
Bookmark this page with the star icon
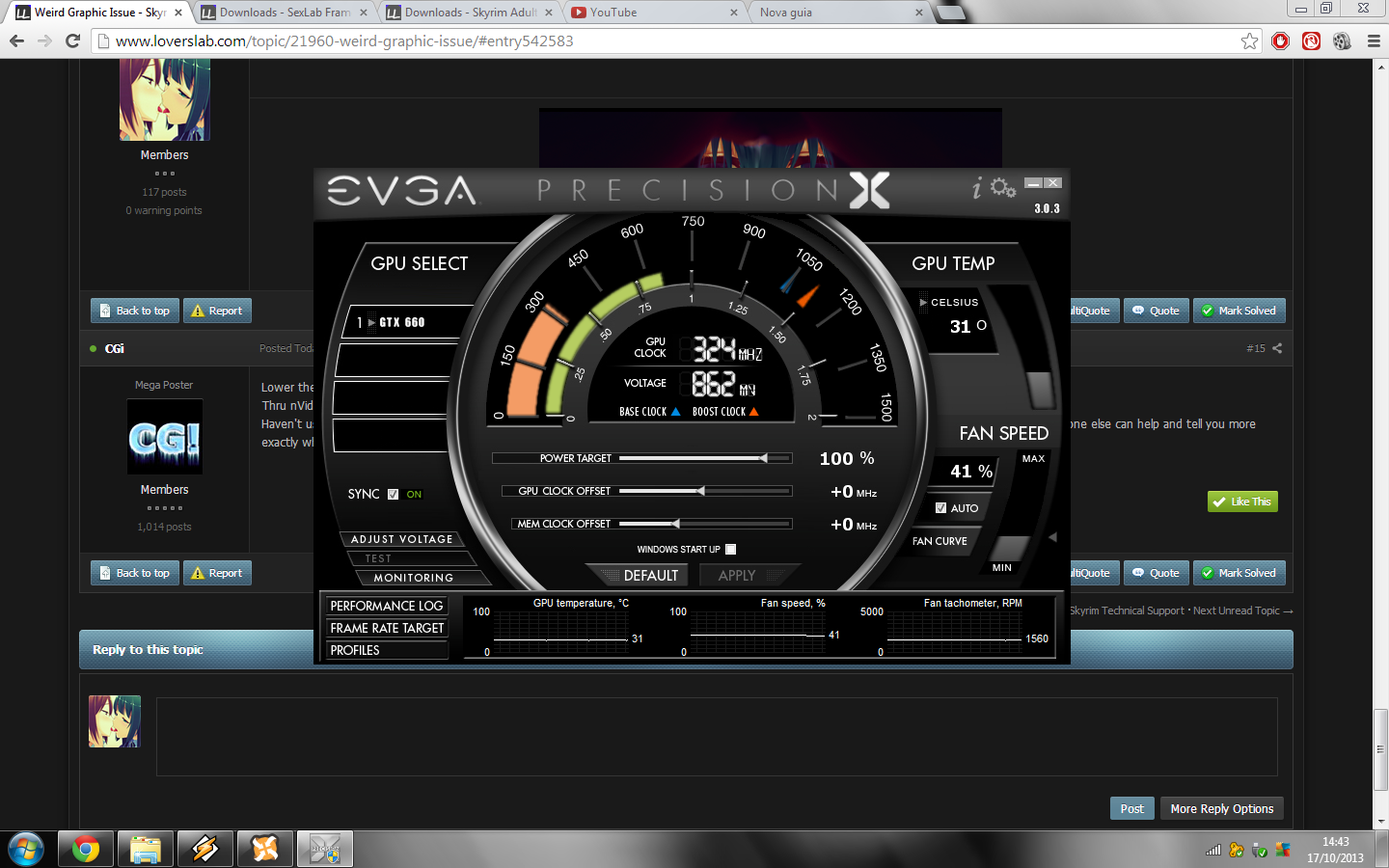(1250, 41)
